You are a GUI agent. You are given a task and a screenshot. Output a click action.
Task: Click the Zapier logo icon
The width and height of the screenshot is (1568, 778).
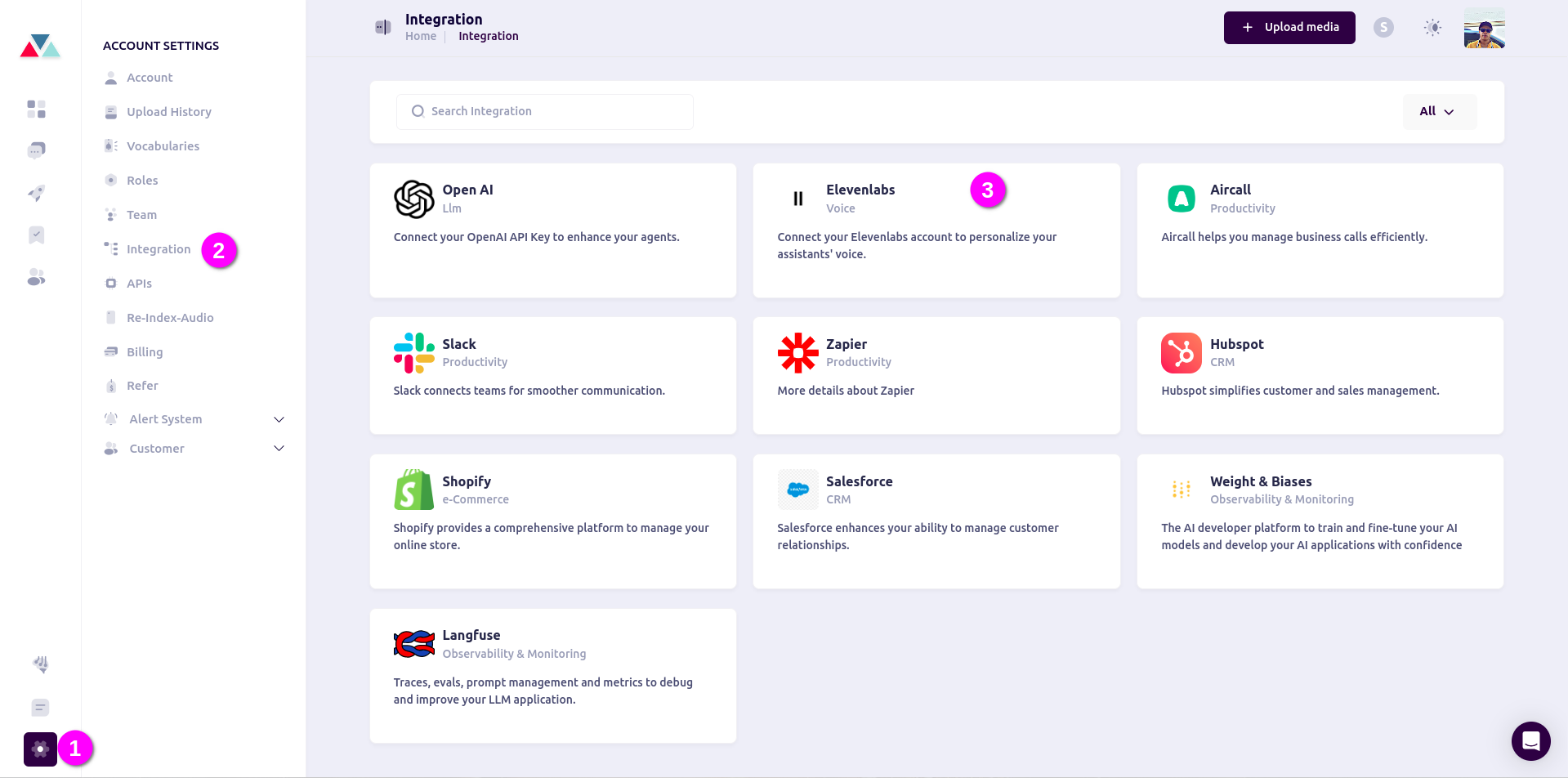point(798,353)
